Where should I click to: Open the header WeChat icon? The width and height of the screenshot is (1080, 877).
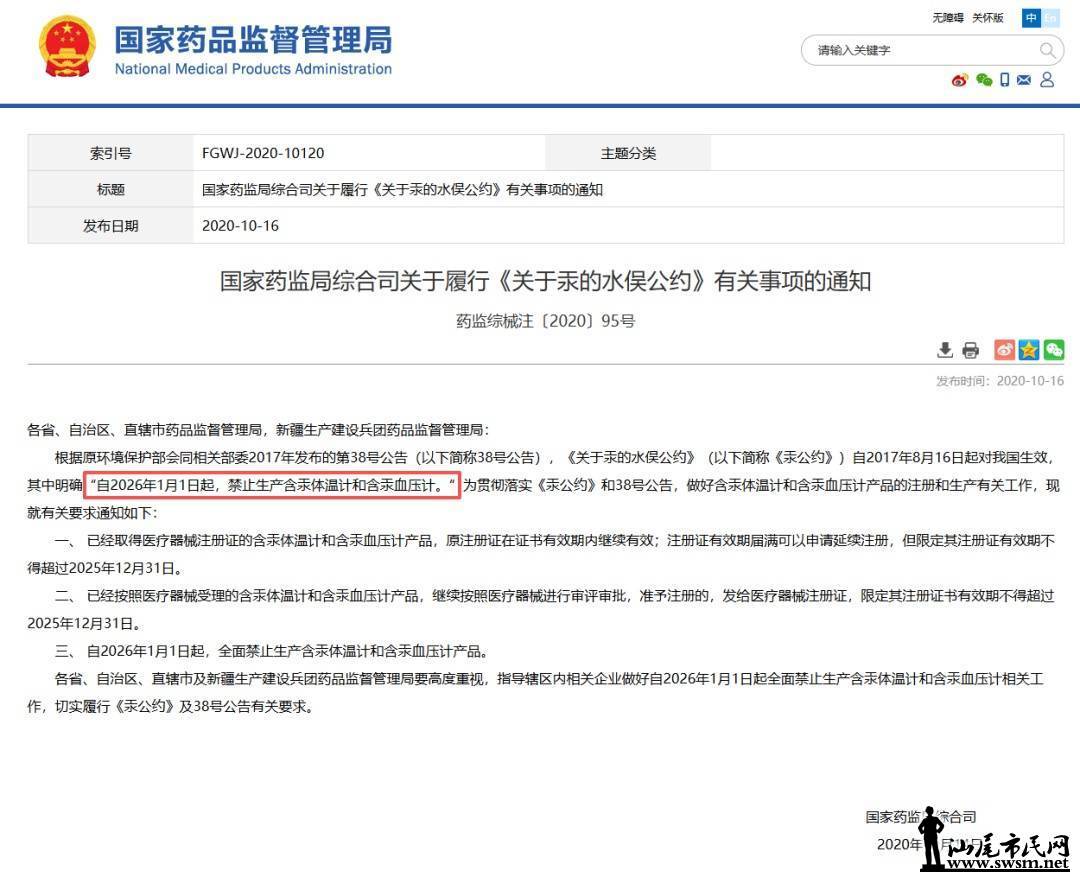point(984,80)
